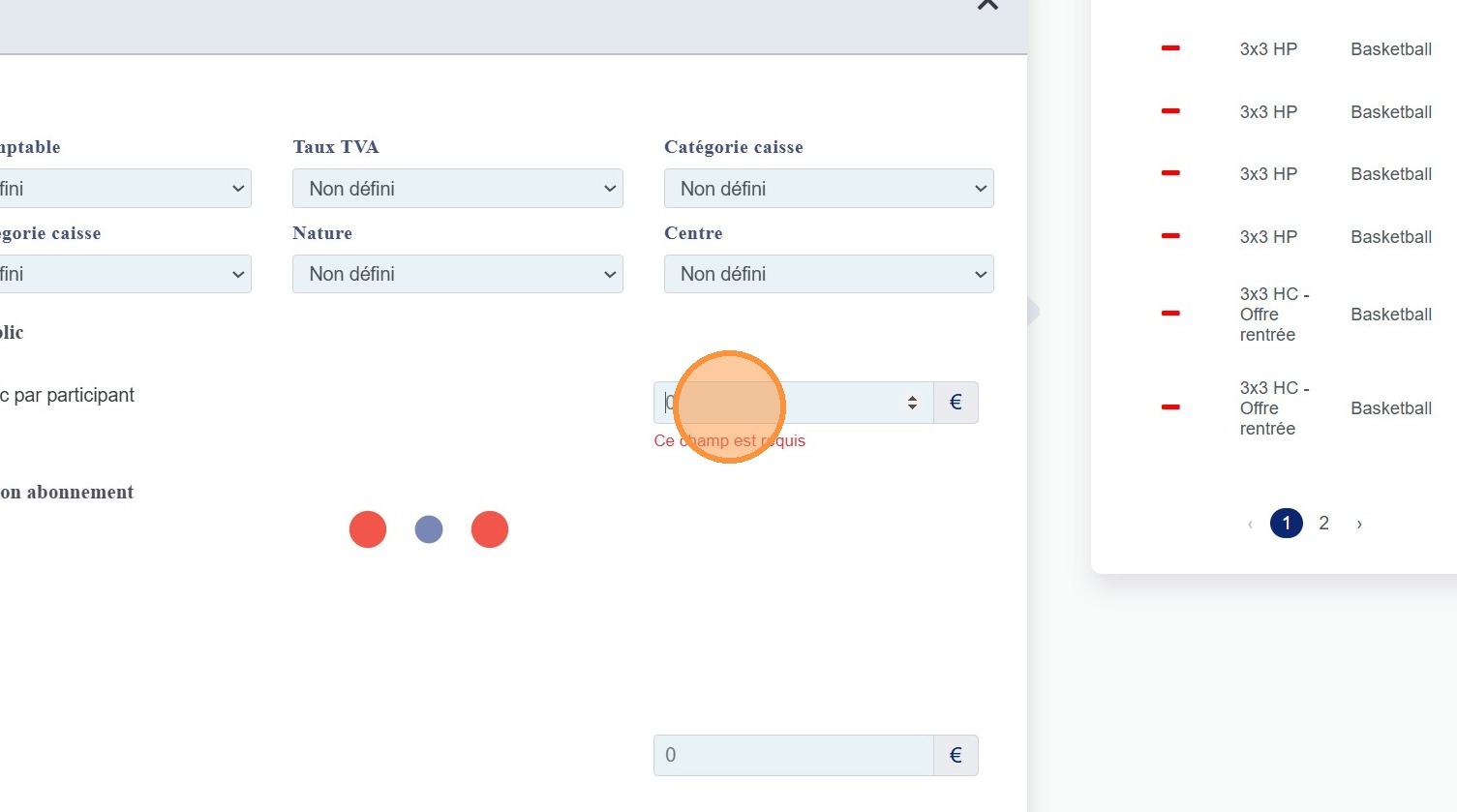Increase the participant price with the up arrow
The height and width of the screenshot is (812, 1457).
click(x=912, y=397)
